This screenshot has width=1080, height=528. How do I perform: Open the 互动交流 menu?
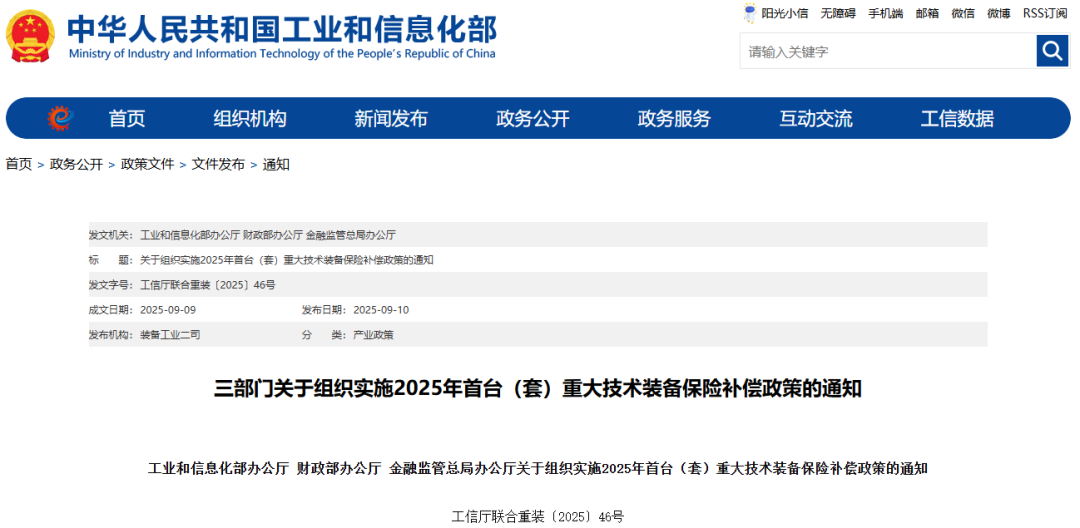[x=816, y=119]
